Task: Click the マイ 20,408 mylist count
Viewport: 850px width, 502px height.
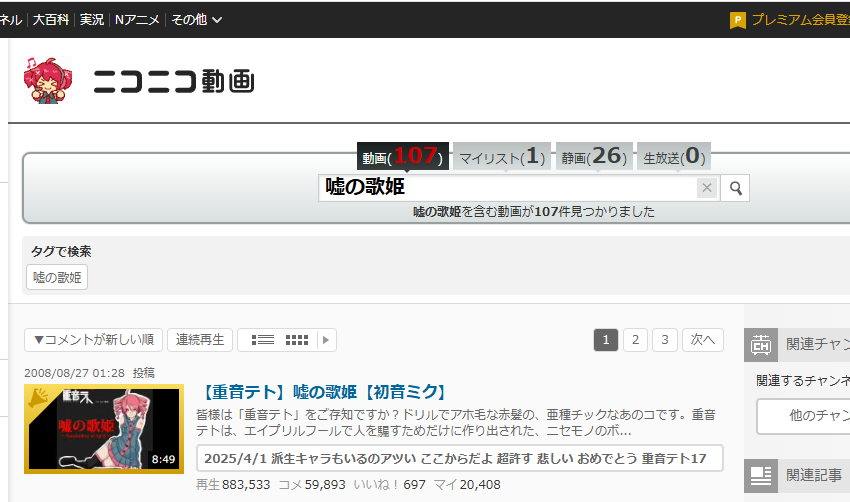Action: point(467,485)
